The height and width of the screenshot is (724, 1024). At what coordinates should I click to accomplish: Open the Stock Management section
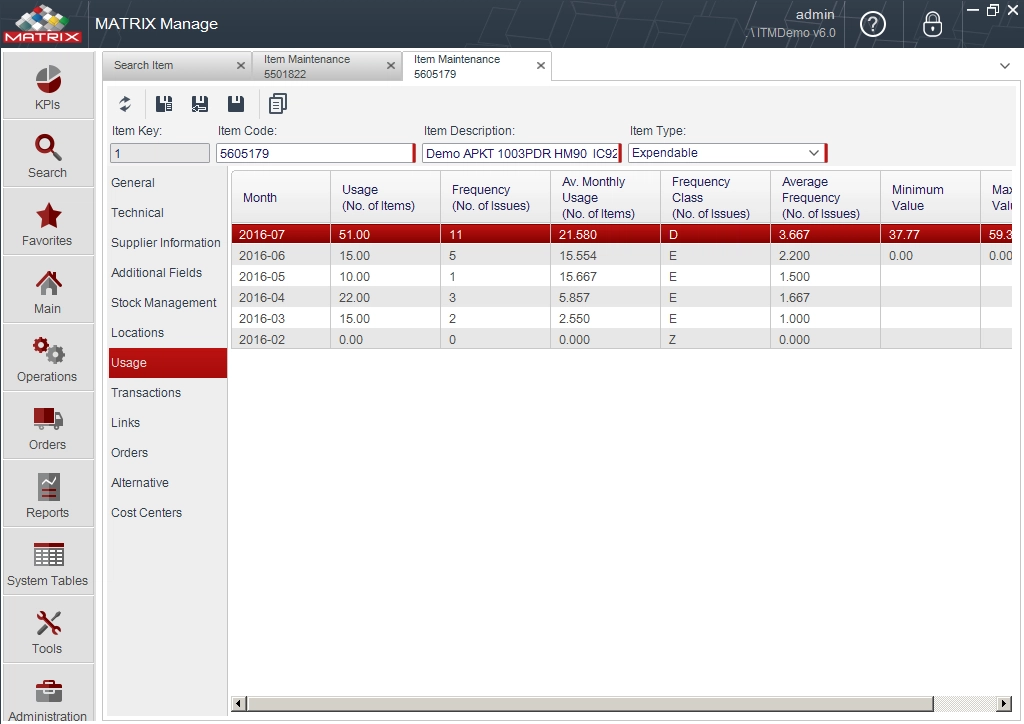(163, 303)
